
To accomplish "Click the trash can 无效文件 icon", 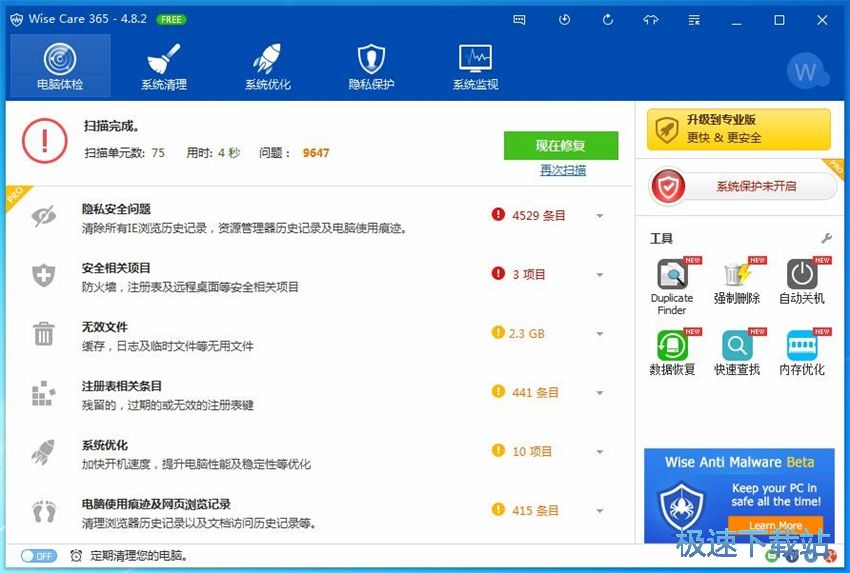I will (x=43, y=333).
